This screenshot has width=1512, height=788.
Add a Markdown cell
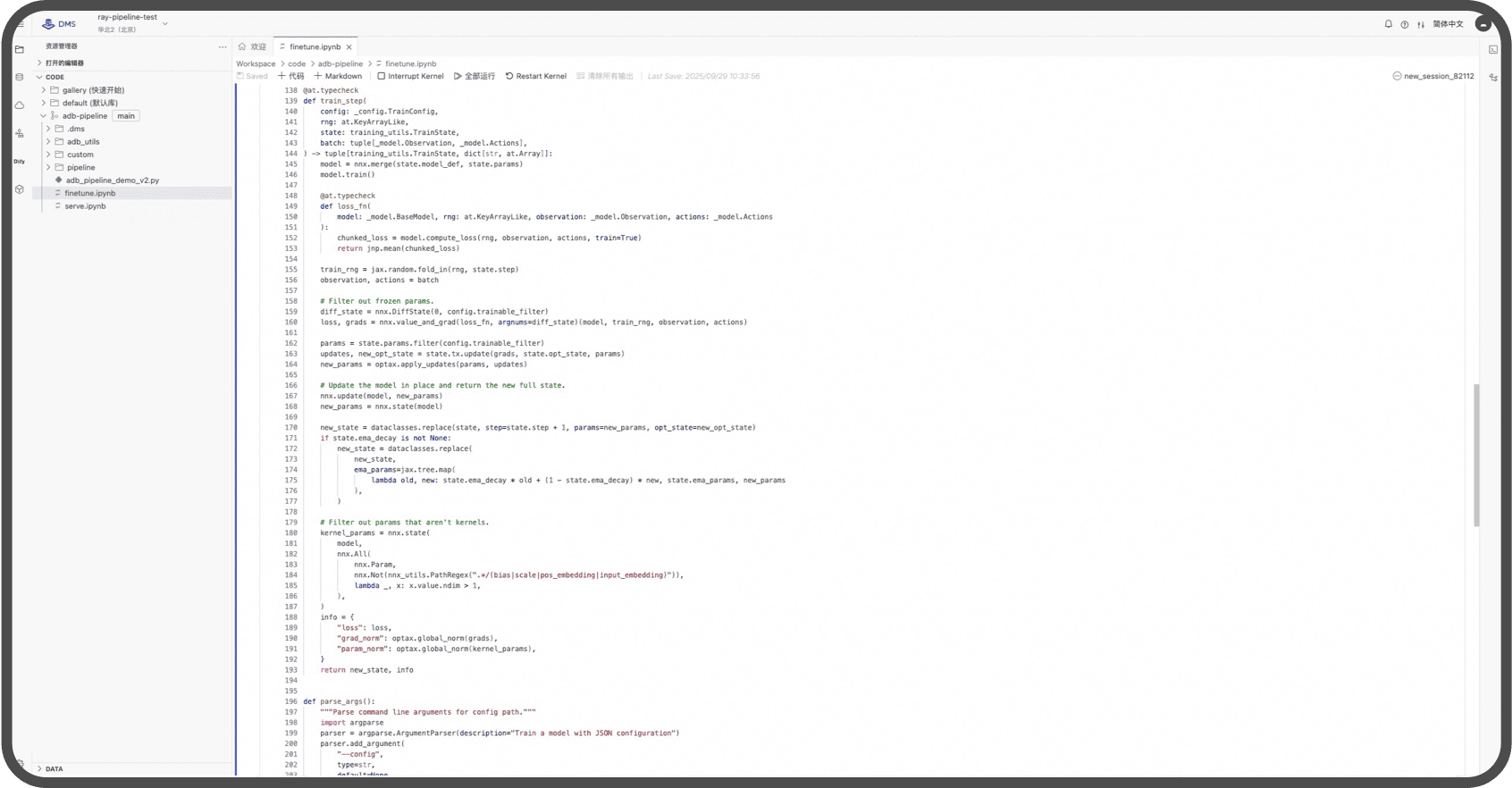(338, 76)
